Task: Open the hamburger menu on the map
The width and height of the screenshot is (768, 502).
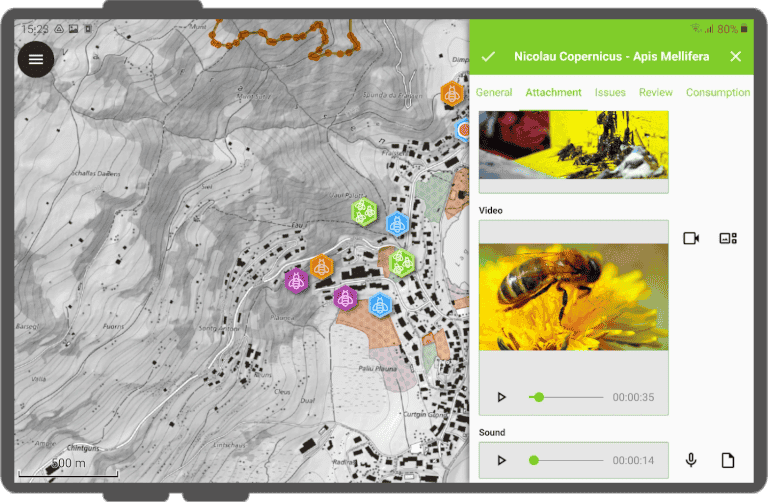Action: (x=36, y=59)
